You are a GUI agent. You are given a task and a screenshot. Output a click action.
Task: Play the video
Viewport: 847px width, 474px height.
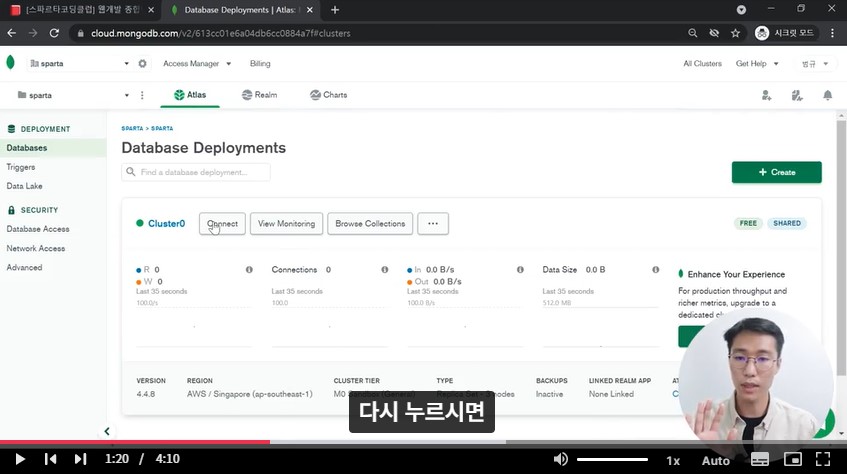point(19,459)
